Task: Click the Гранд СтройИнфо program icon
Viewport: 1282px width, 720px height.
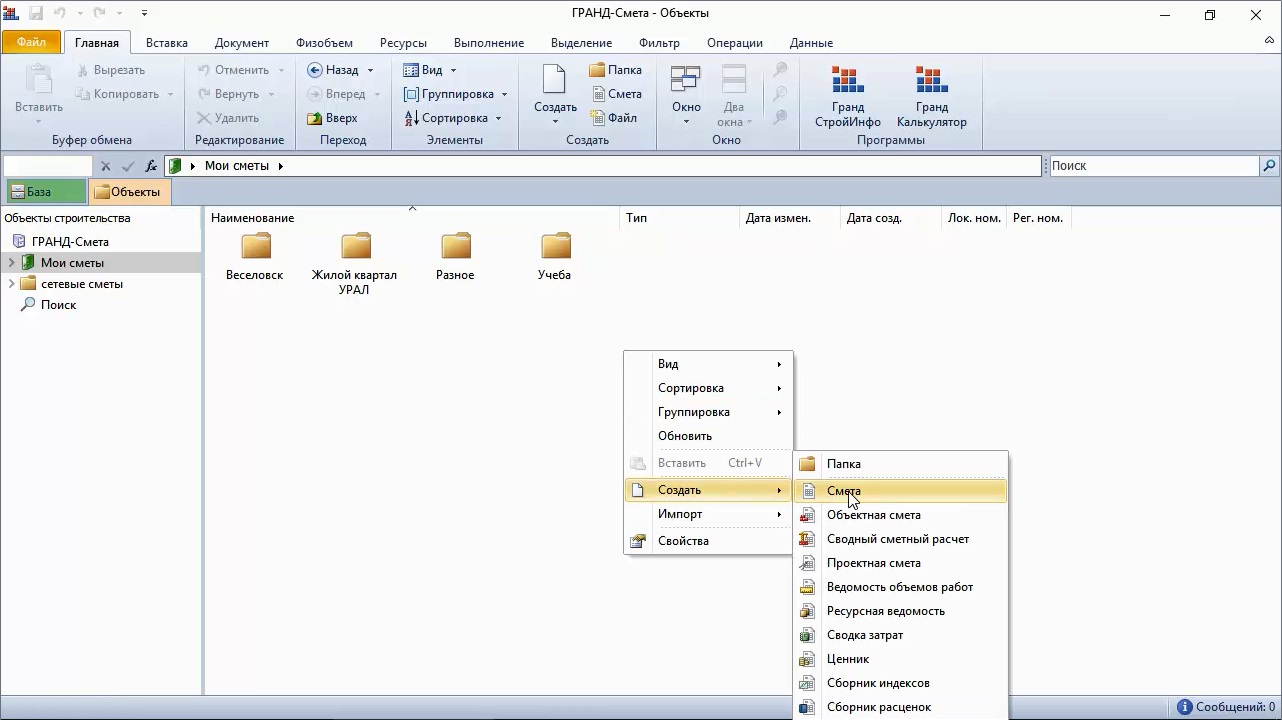Action: [x=847, y=97]
